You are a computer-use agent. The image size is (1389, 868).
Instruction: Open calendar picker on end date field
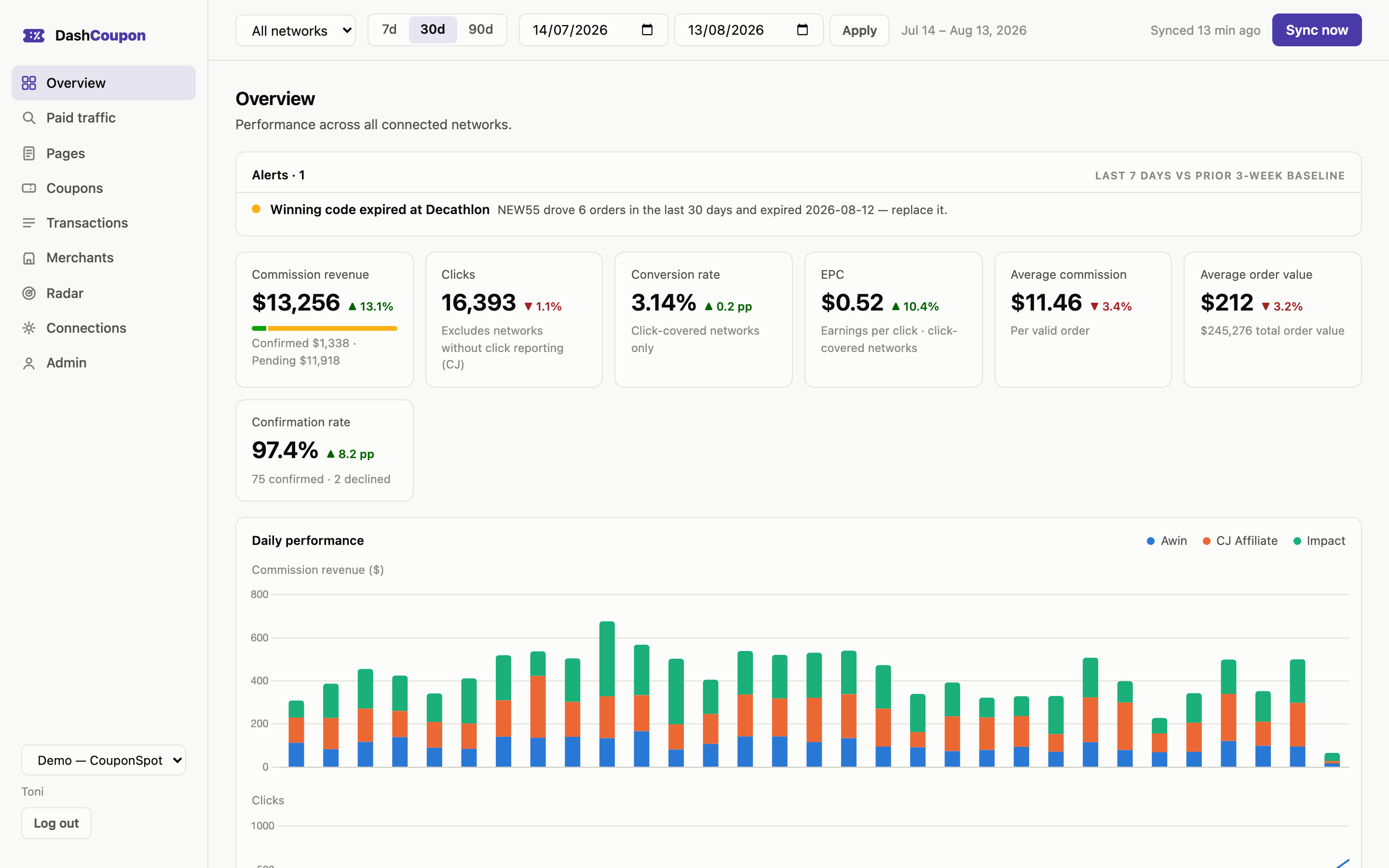pos(803,30)
